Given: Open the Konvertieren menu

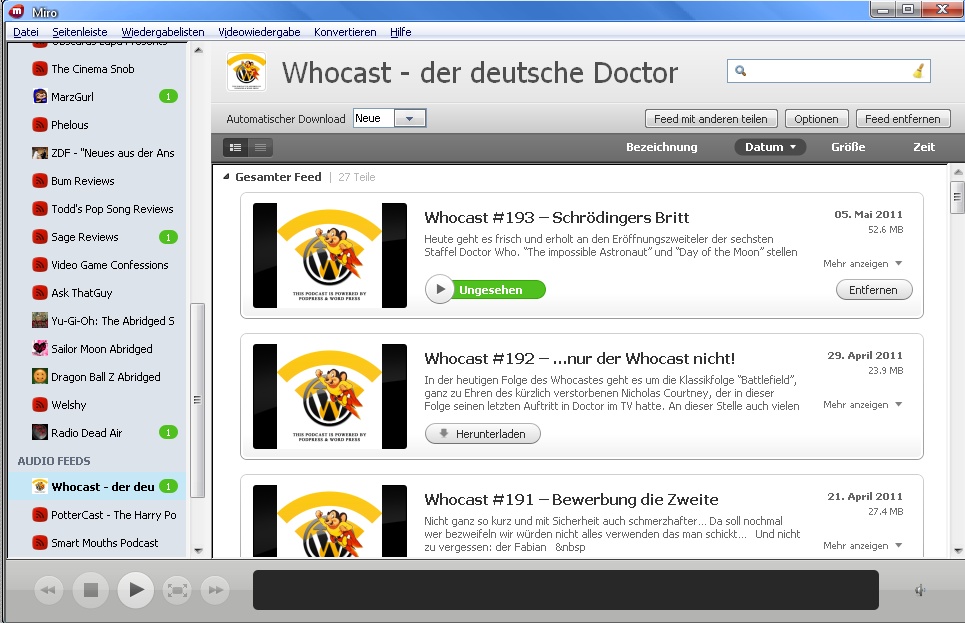Looking at the screenshot, I should point(345,32).
